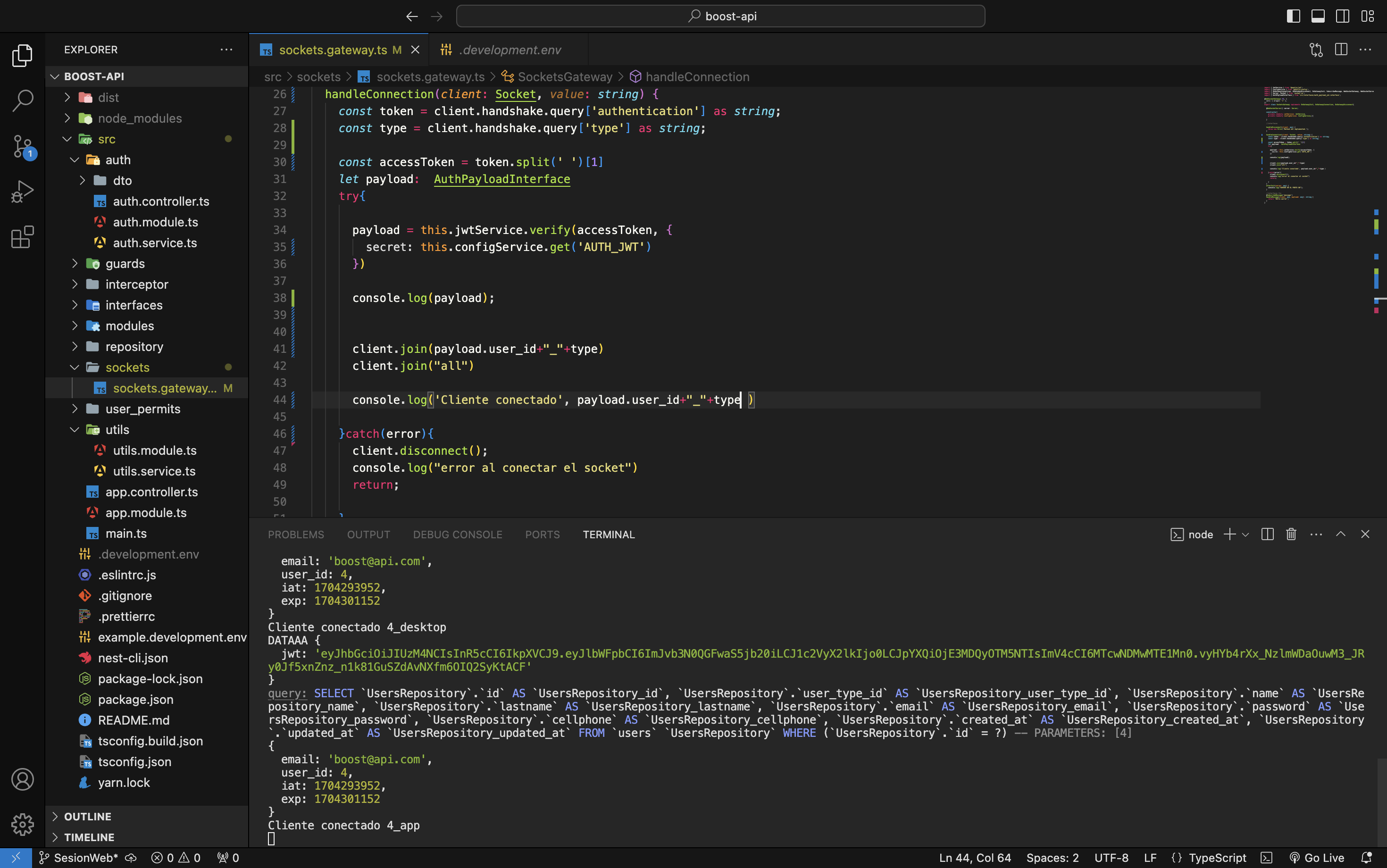Switch to the DEBUG CONSOLE panel tab

click(457, 534)
